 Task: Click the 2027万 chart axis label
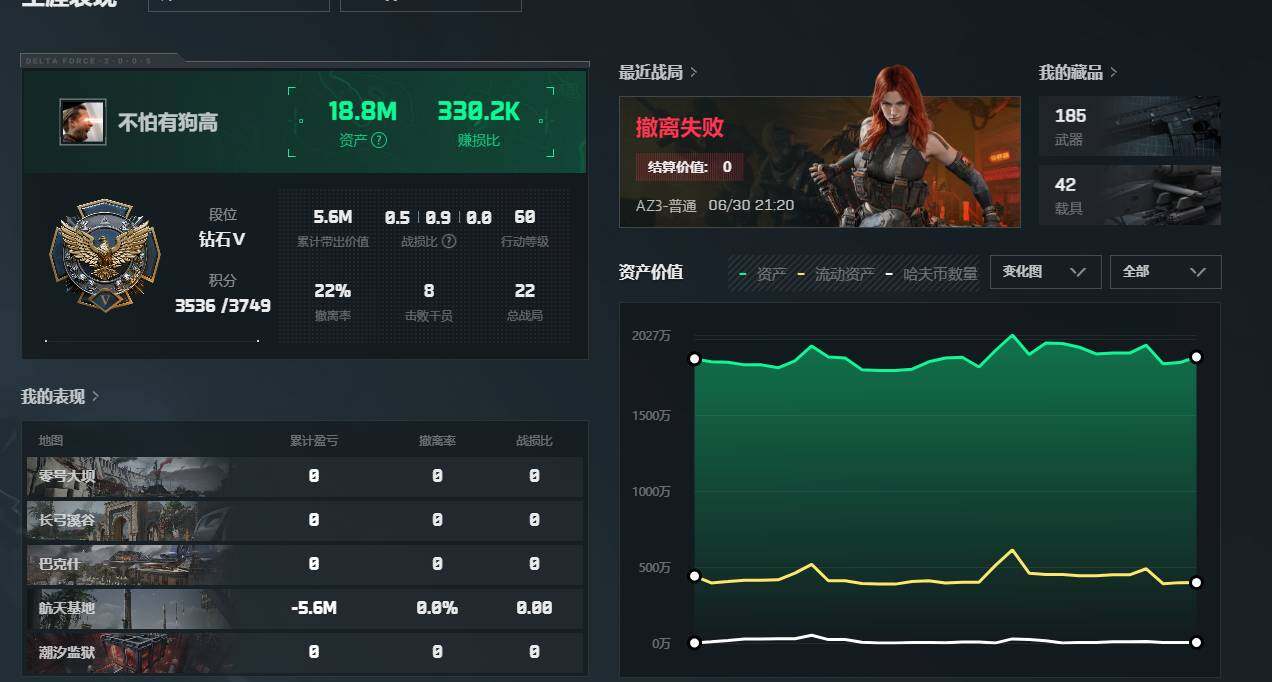(651, 335)
